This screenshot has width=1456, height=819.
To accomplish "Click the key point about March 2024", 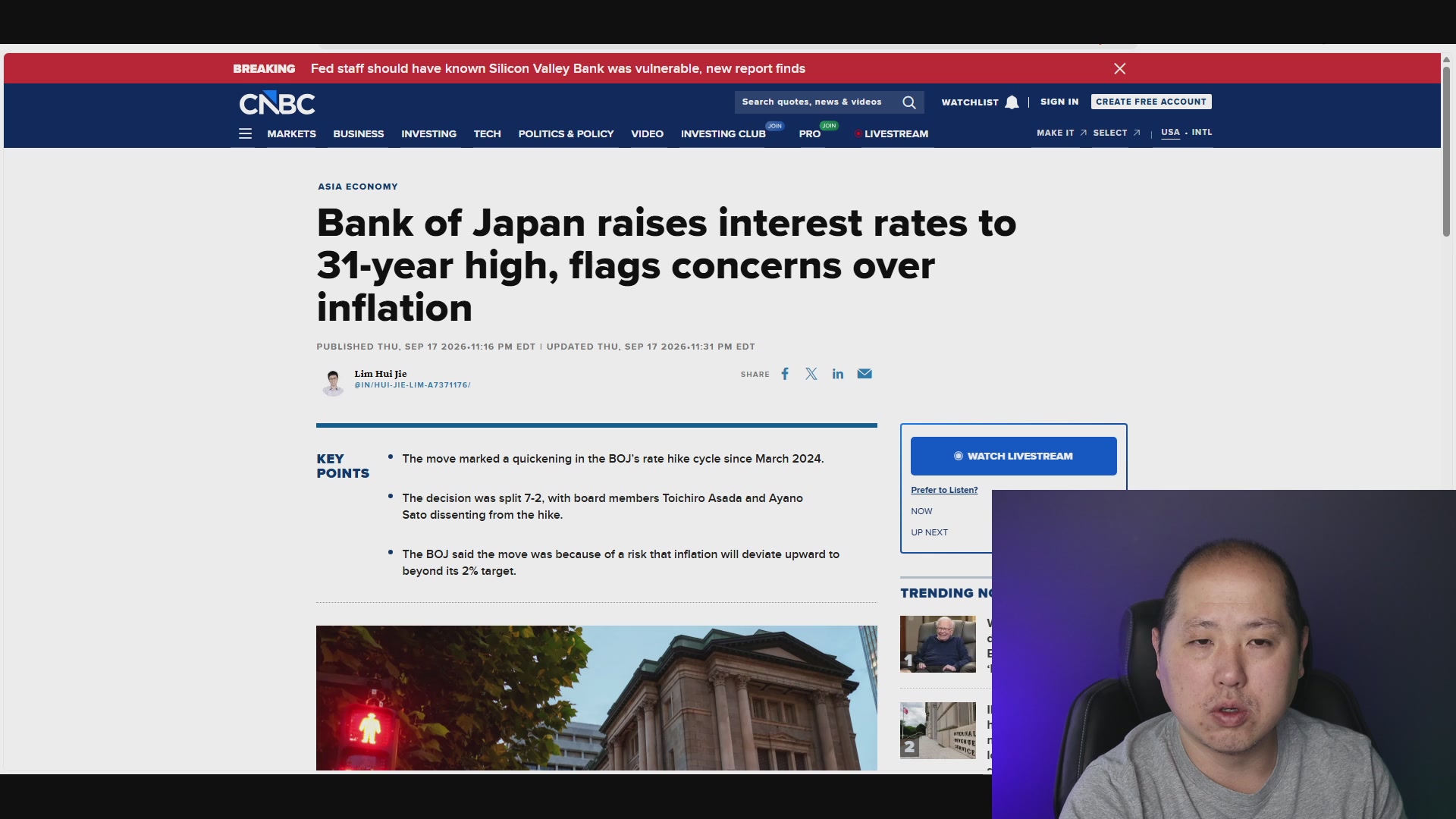I will coord(613,459).
